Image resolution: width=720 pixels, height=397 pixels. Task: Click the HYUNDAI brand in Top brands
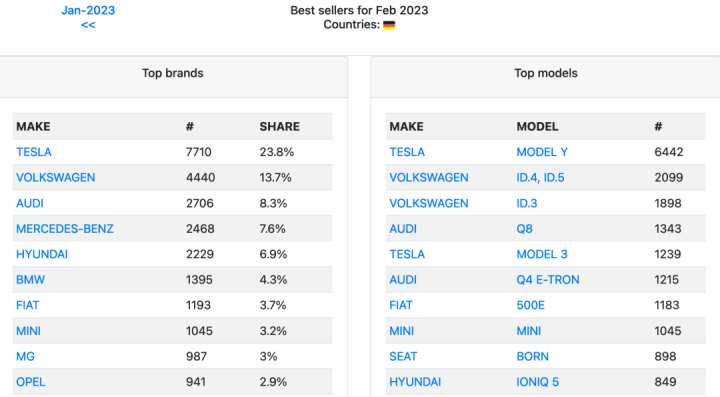pos(42,254)
